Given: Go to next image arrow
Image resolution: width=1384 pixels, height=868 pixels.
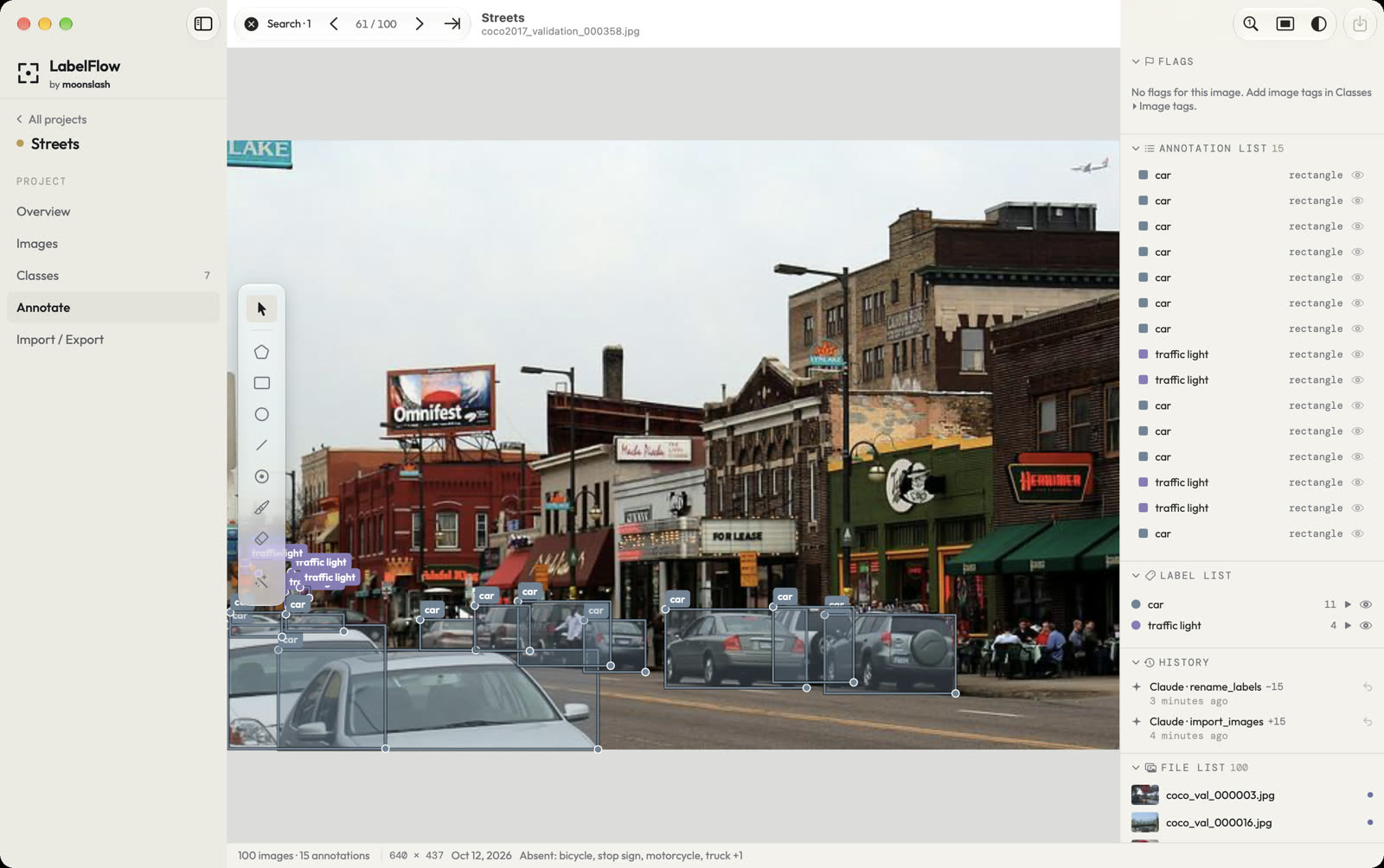Looking at the screenshot, I should [420, 24].
